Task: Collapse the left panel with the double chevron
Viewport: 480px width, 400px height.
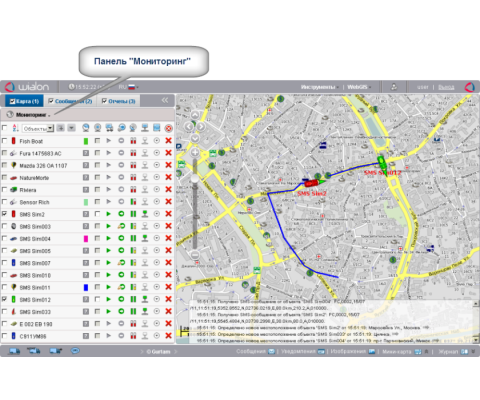Action: (165, 100)
